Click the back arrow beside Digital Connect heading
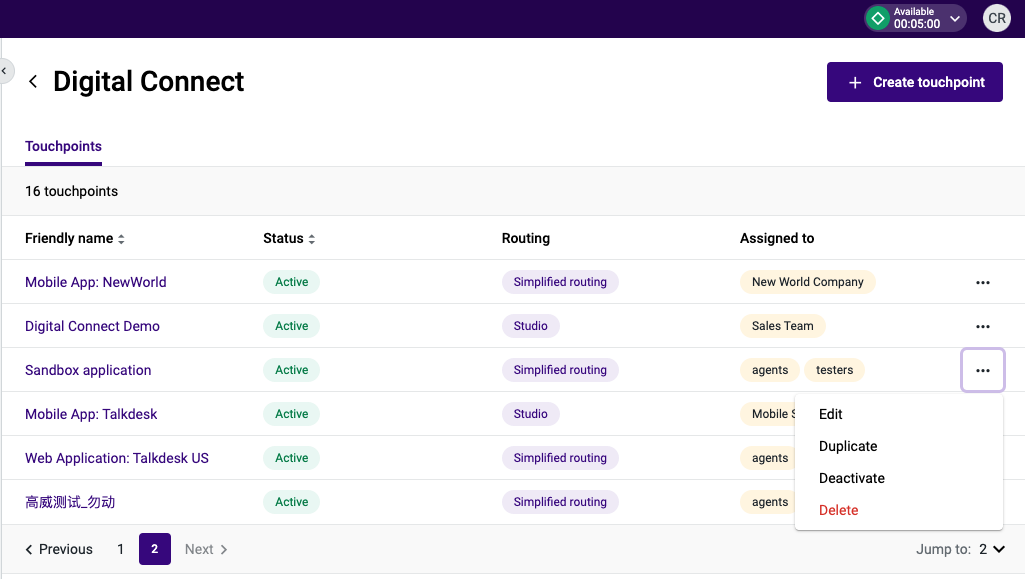 click(x=33, y=81)
